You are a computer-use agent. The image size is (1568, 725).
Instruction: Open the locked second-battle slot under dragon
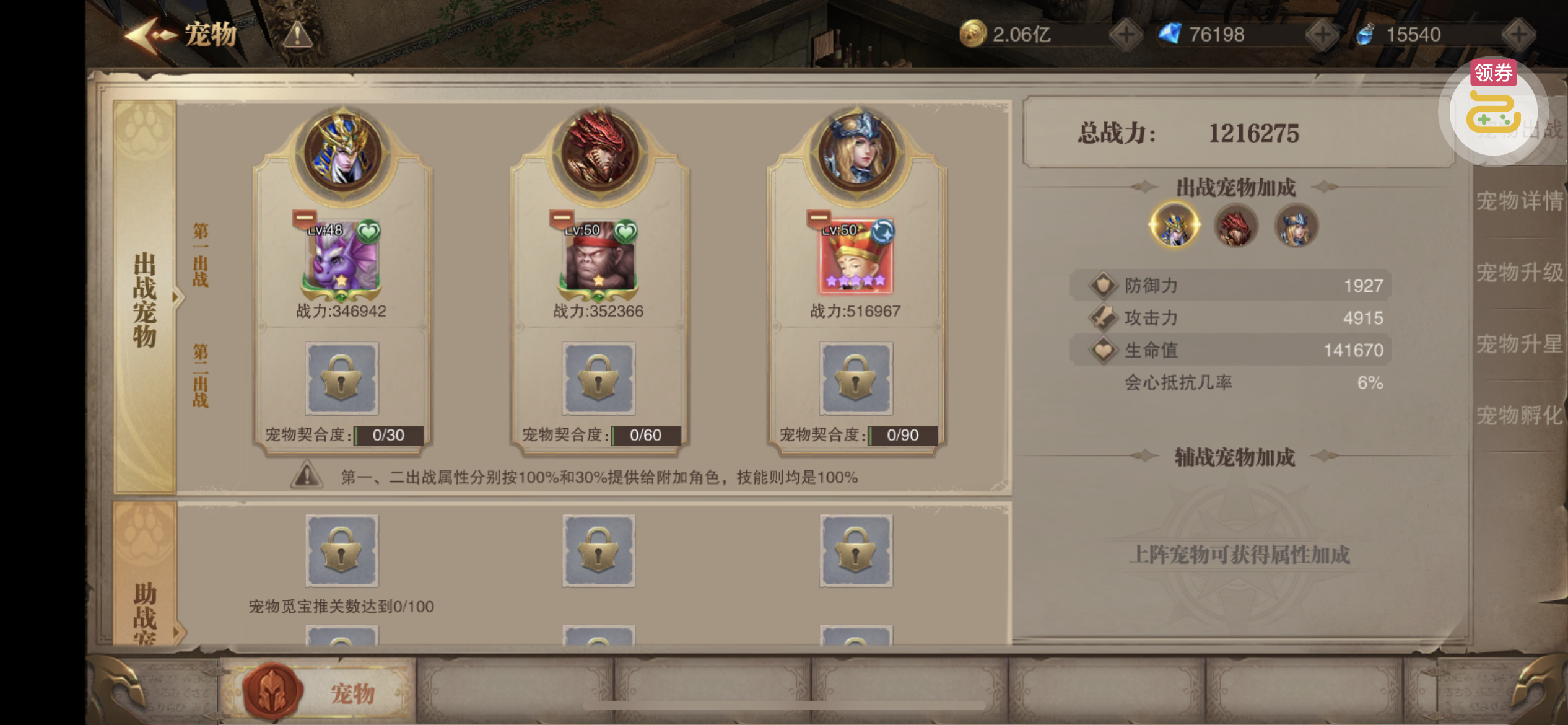coord(342,378)
